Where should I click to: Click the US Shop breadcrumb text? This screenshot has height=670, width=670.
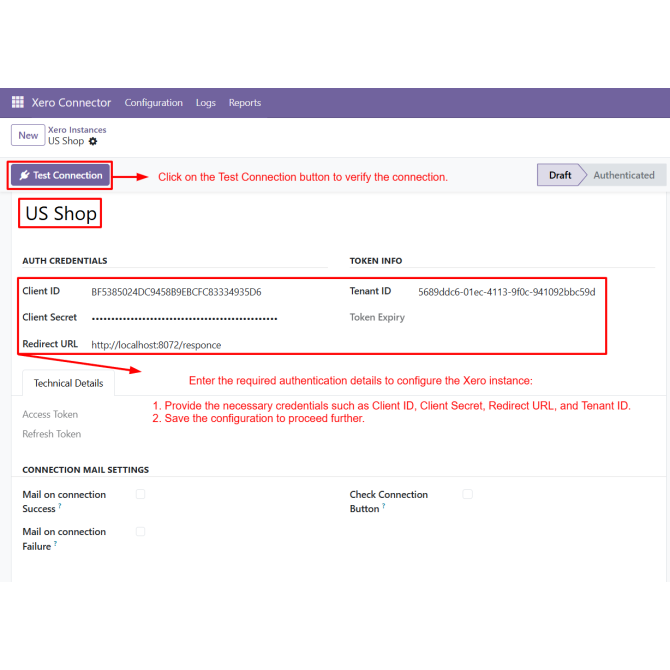coord(66,141)
